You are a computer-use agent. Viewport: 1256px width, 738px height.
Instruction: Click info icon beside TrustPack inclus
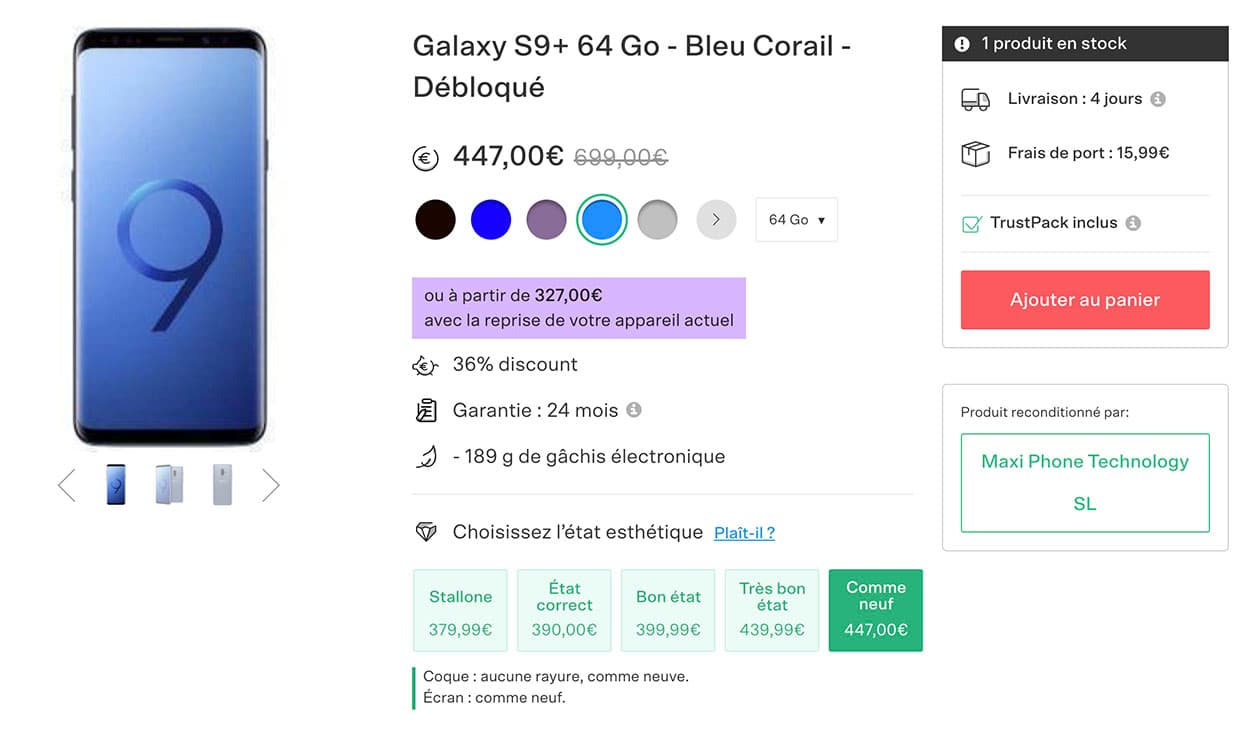click(x=1133, y=223)
